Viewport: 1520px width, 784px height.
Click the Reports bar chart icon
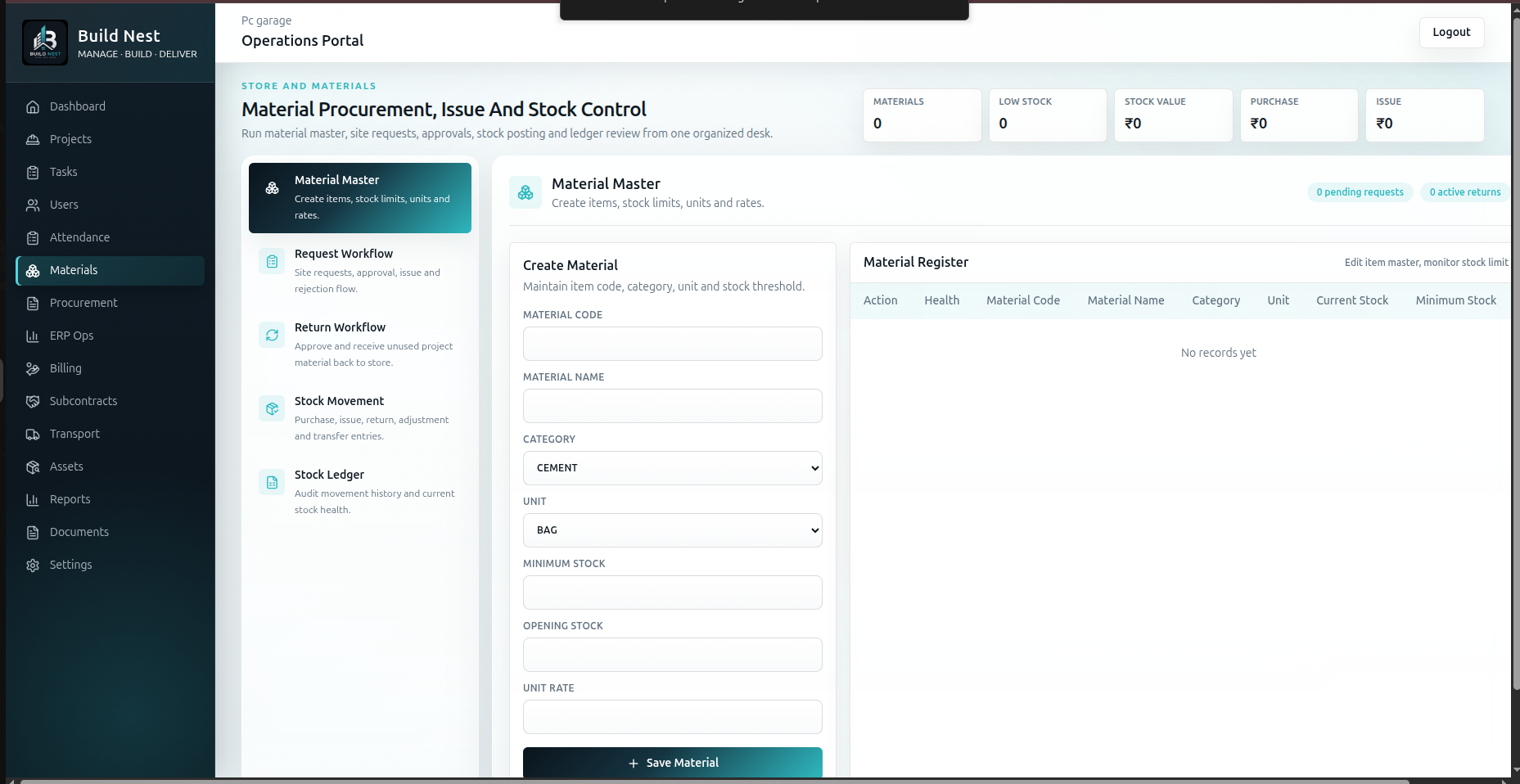click(x=33, y=499)
